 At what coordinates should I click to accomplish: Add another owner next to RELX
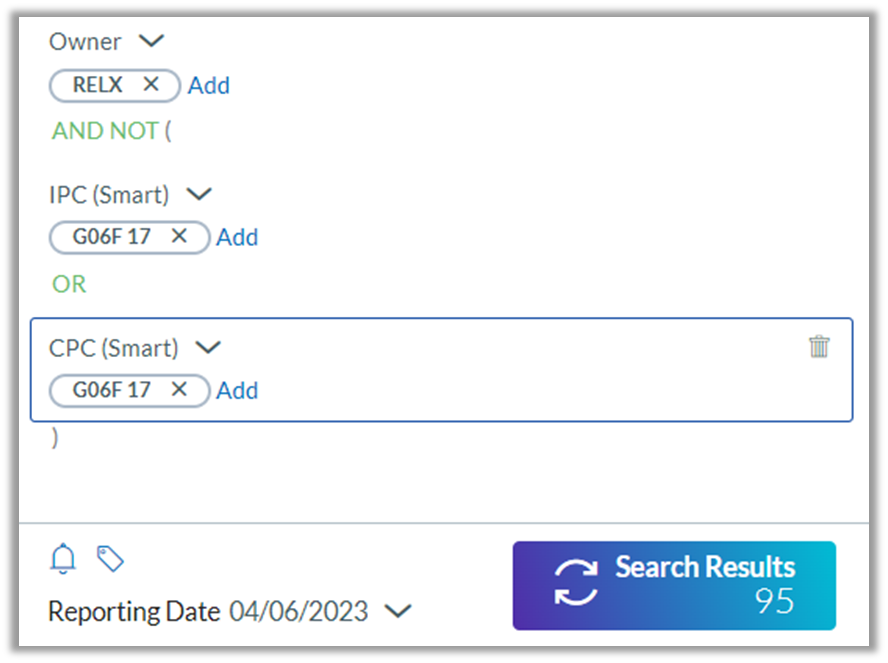209,85
